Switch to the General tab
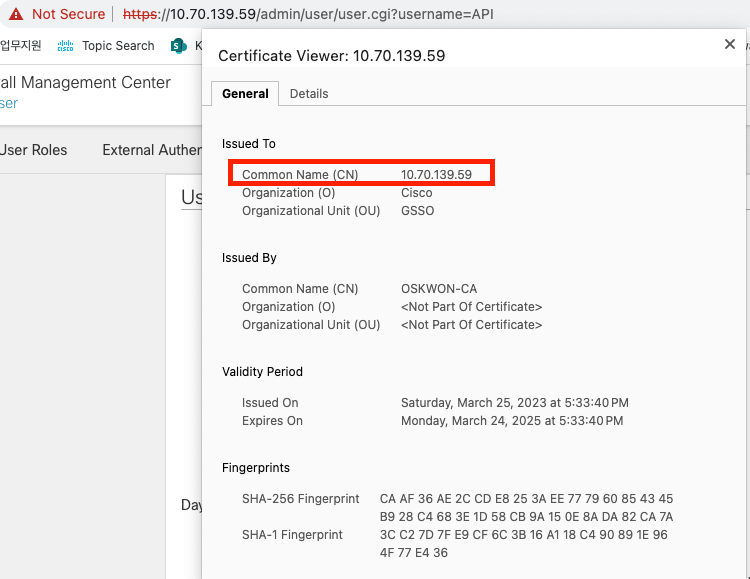The image size is (750, 579). point(245,94)
